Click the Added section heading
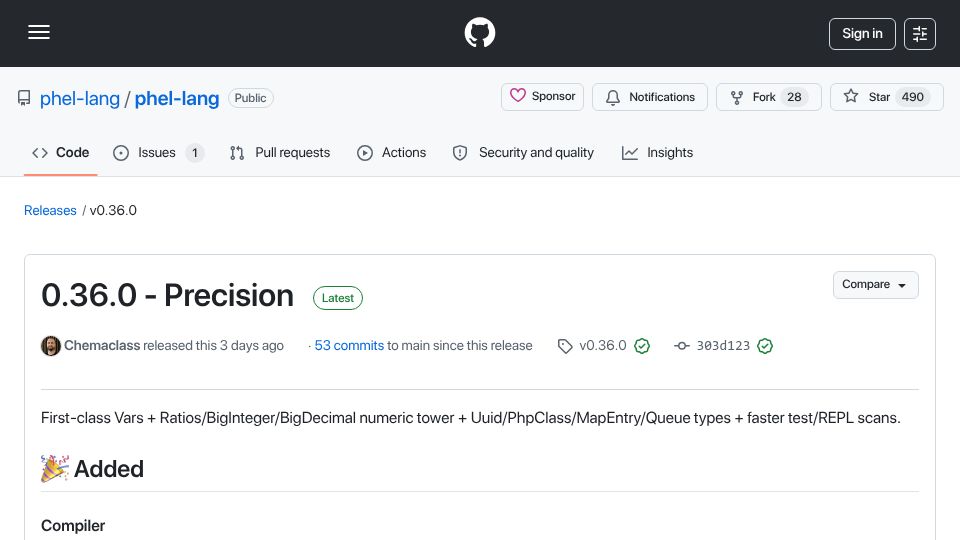 [x=108, y=469]
